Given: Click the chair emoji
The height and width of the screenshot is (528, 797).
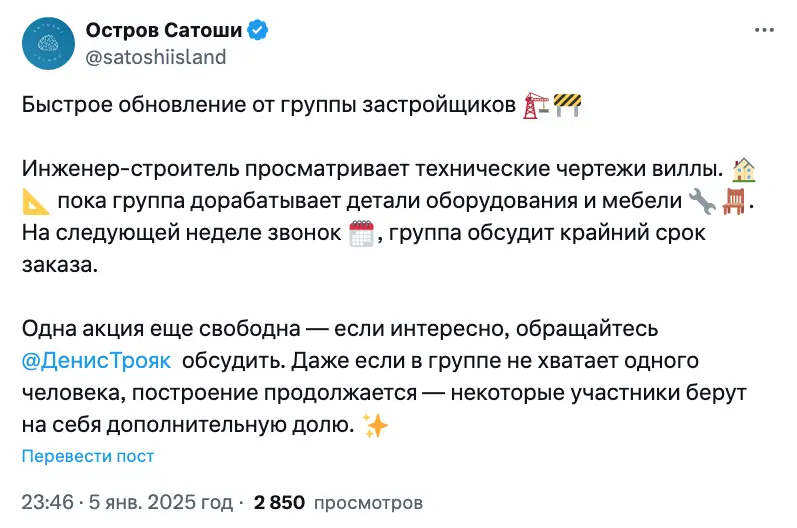Looking at the screenshot, I should point(734,201).
